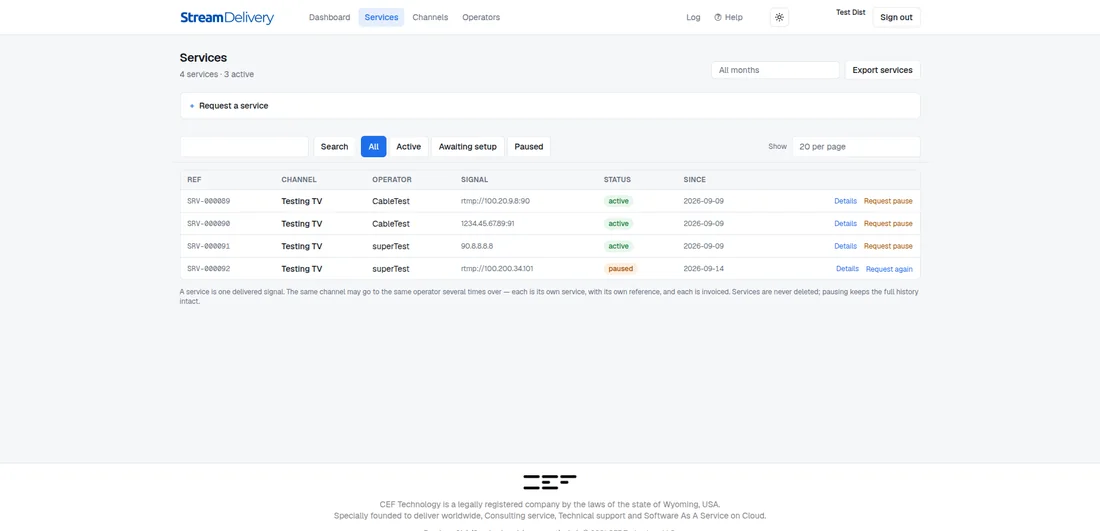Screen dimensions: 1100x531
Task: Open the All months dropdown
Action: tap(775, 70)
